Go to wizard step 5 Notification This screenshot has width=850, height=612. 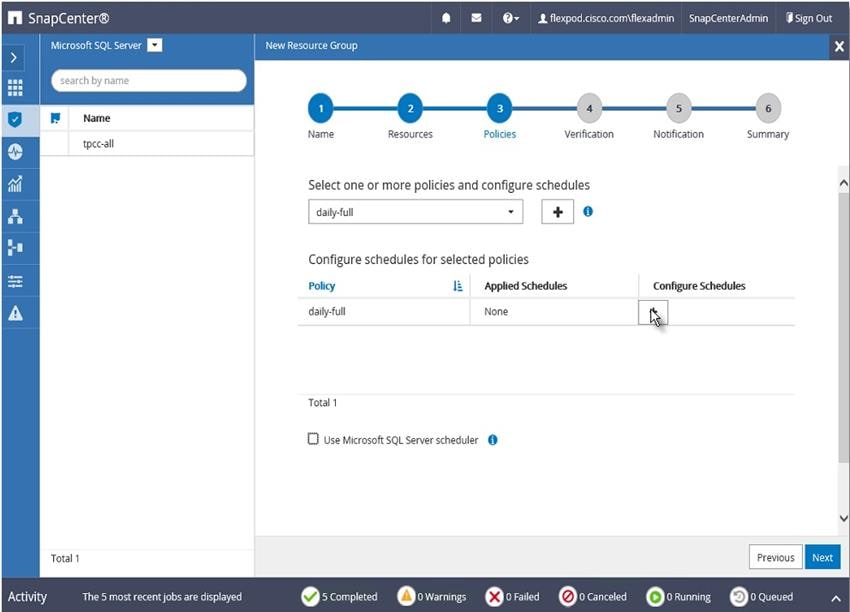(679, 108)
